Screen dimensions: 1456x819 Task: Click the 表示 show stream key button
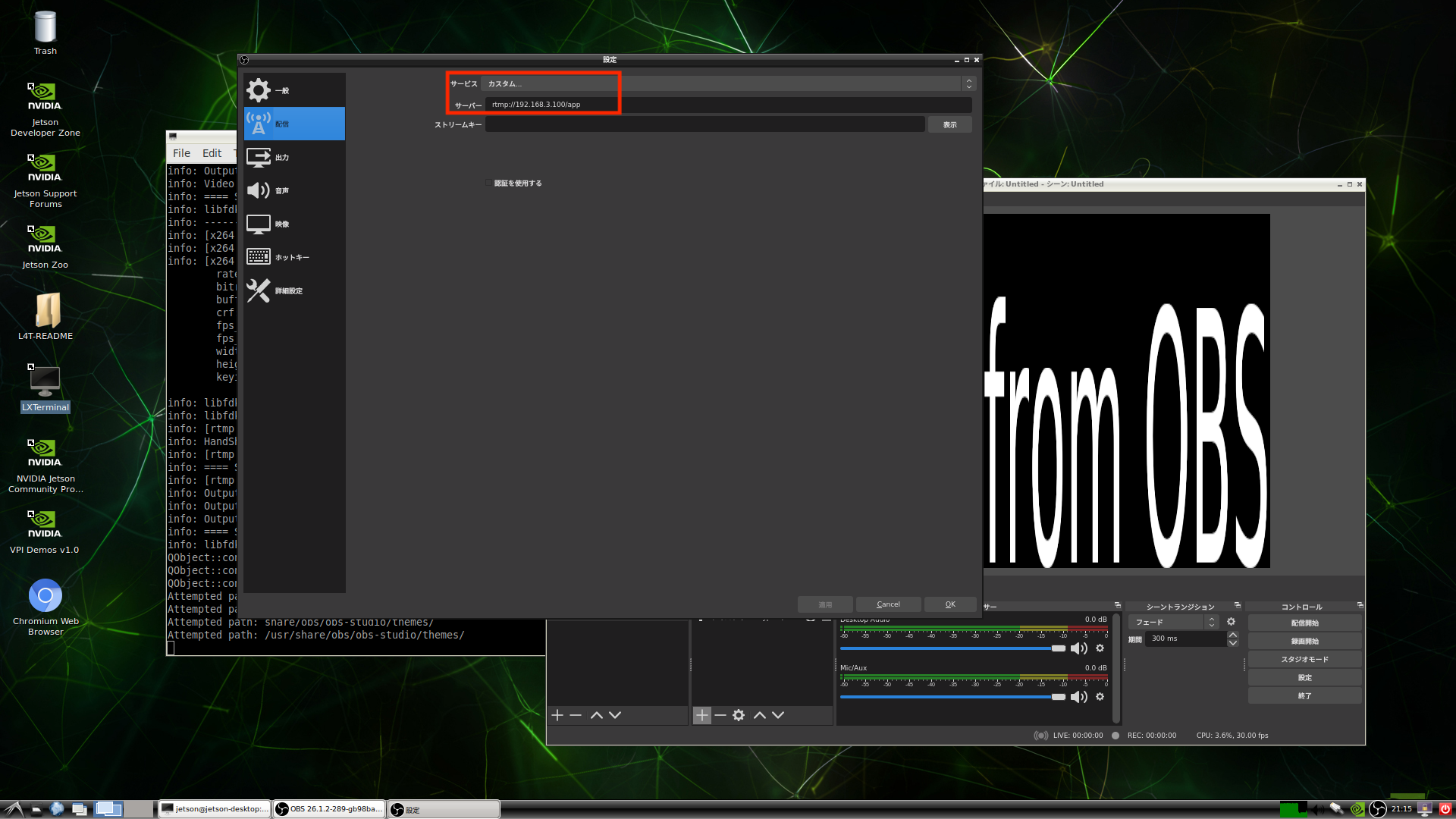click(x=949, y=124)
